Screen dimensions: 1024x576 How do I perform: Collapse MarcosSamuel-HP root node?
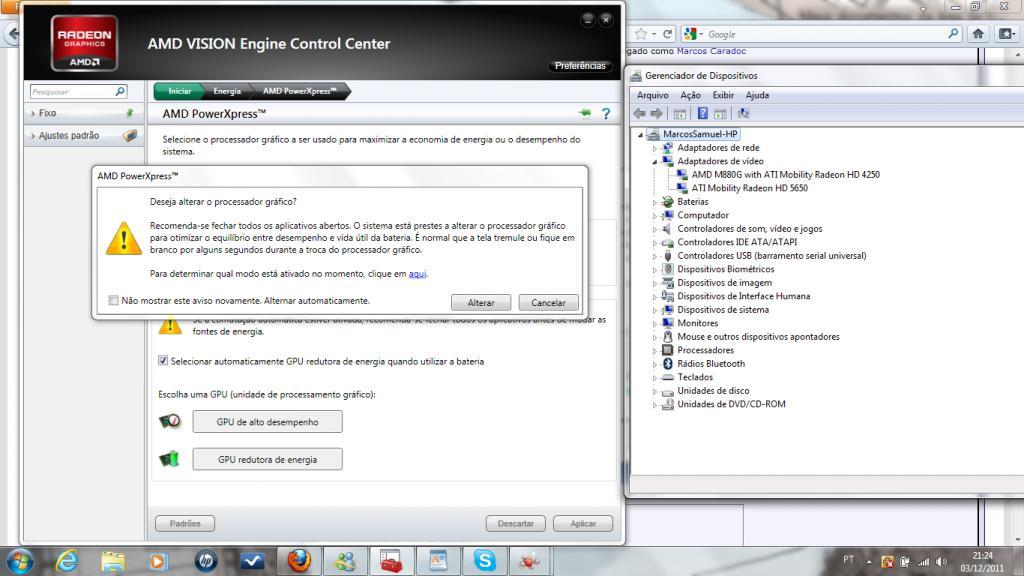point(641,135)
